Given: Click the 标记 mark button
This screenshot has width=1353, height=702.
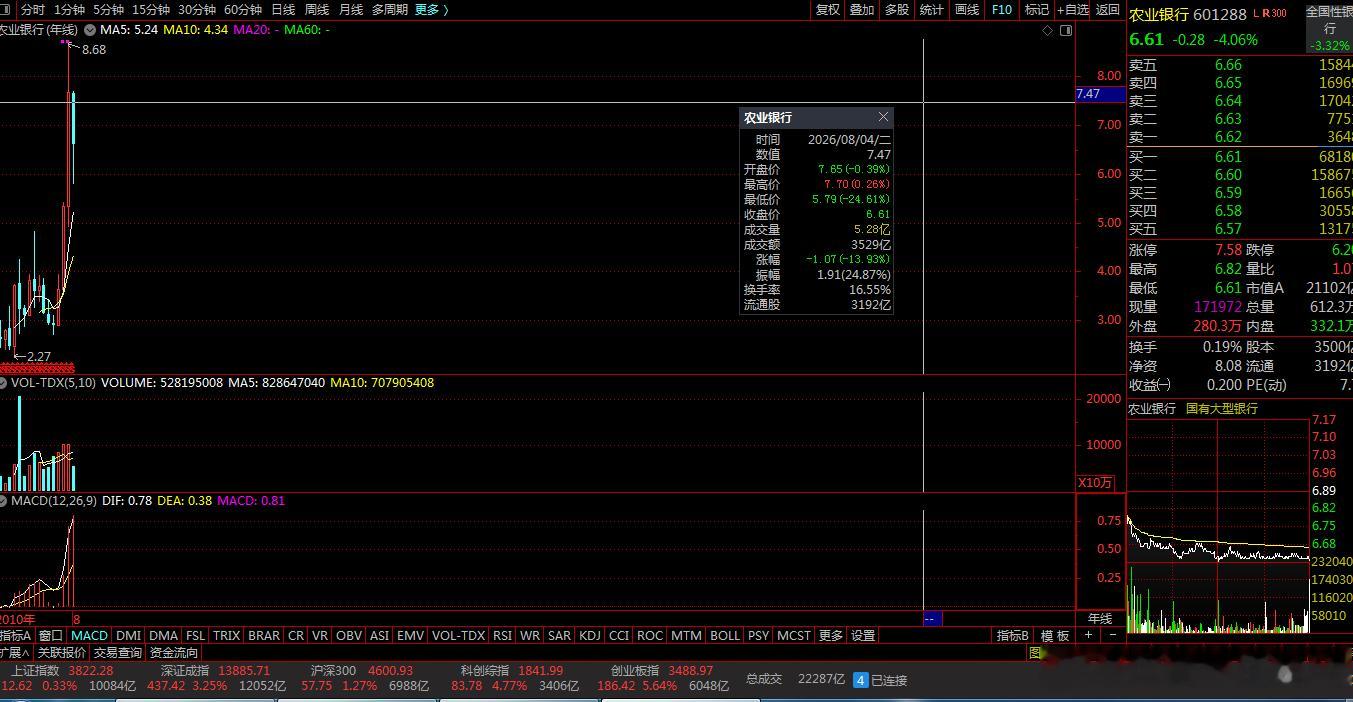Looking at the screenshot, I should click(1037, 9).
